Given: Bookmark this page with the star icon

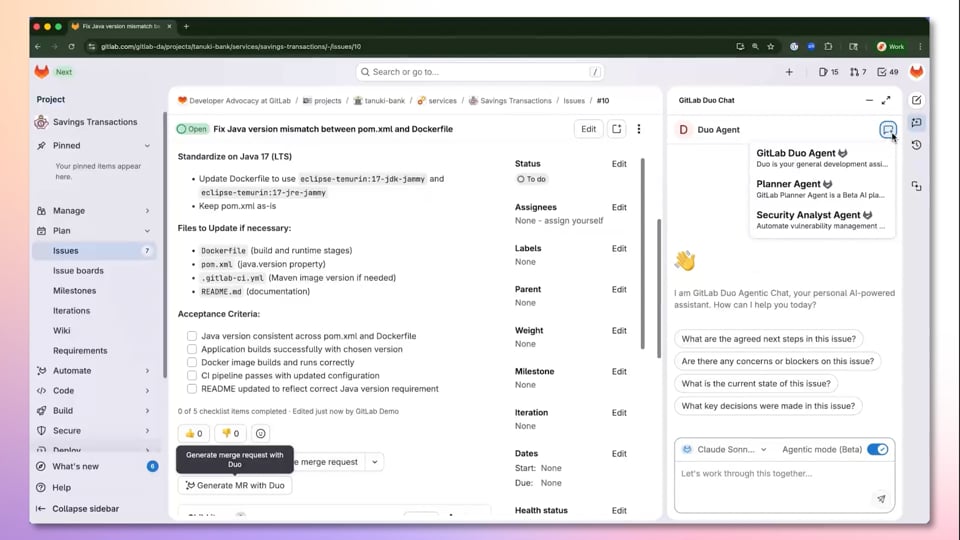Looking at the screenshot, I should 771,47.
